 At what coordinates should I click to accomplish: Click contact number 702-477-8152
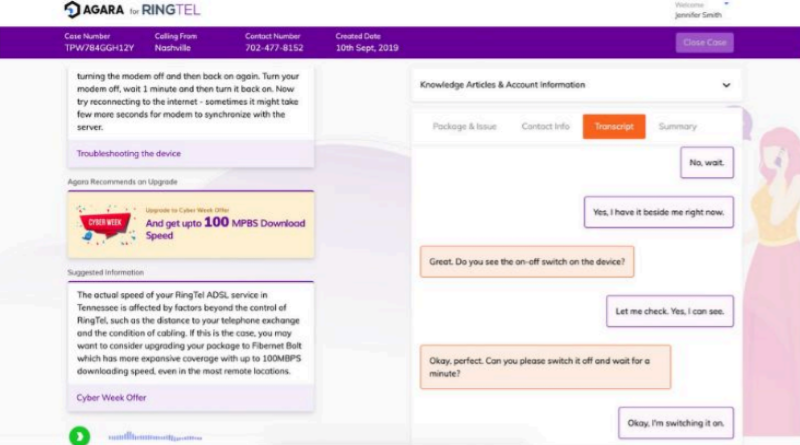[274, 48]
